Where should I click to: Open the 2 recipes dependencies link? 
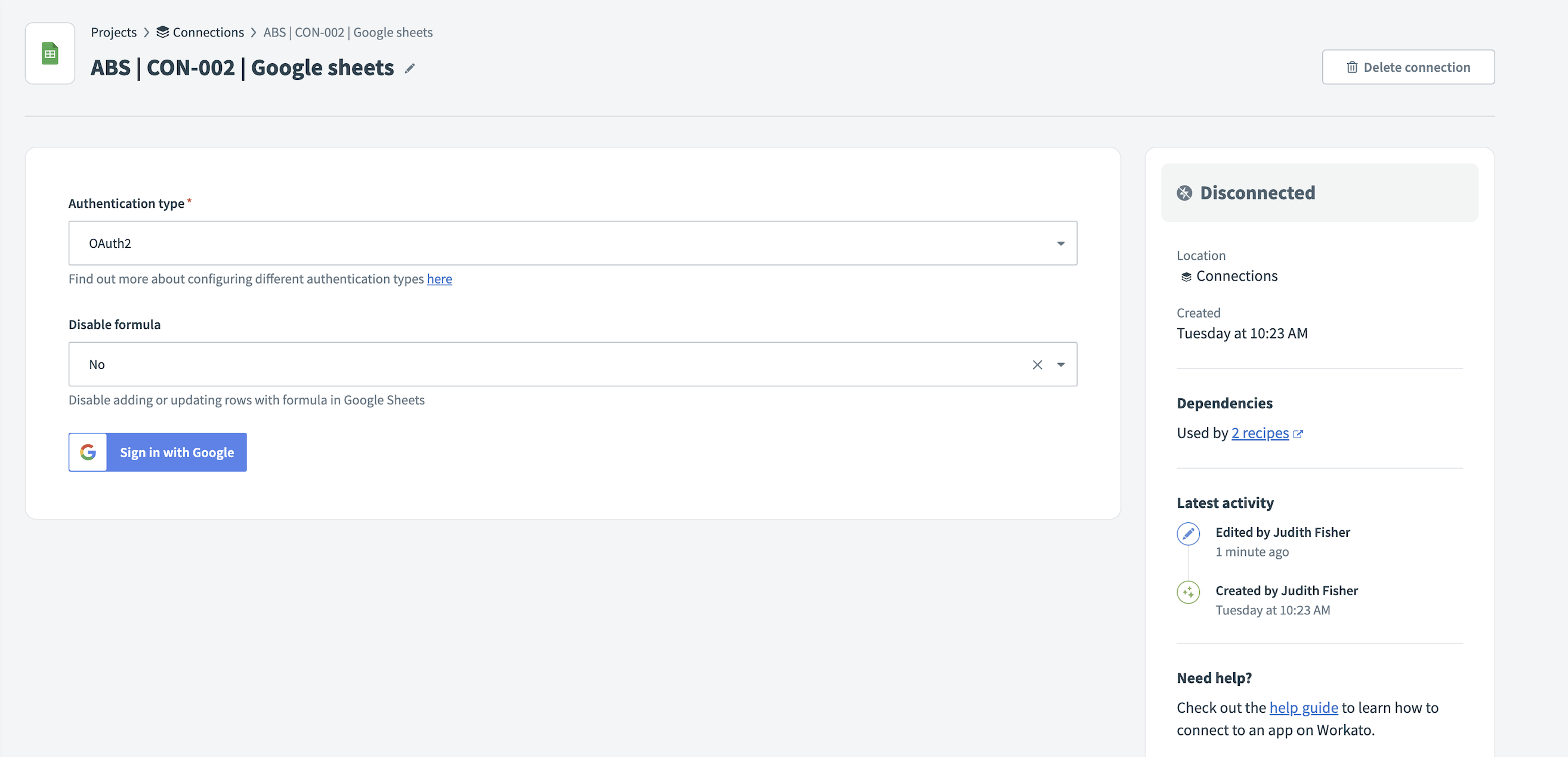pos(1260,433)
